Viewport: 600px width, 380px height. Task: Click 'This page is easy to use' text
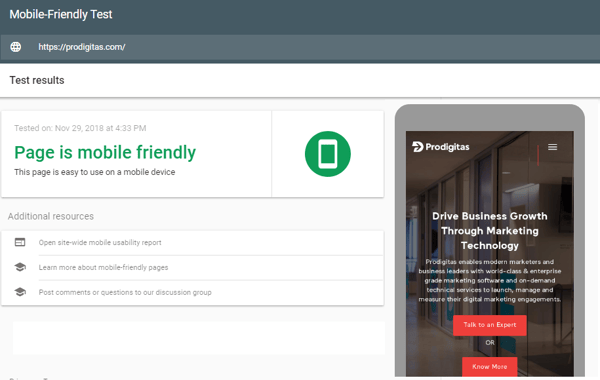pos(95,172)
